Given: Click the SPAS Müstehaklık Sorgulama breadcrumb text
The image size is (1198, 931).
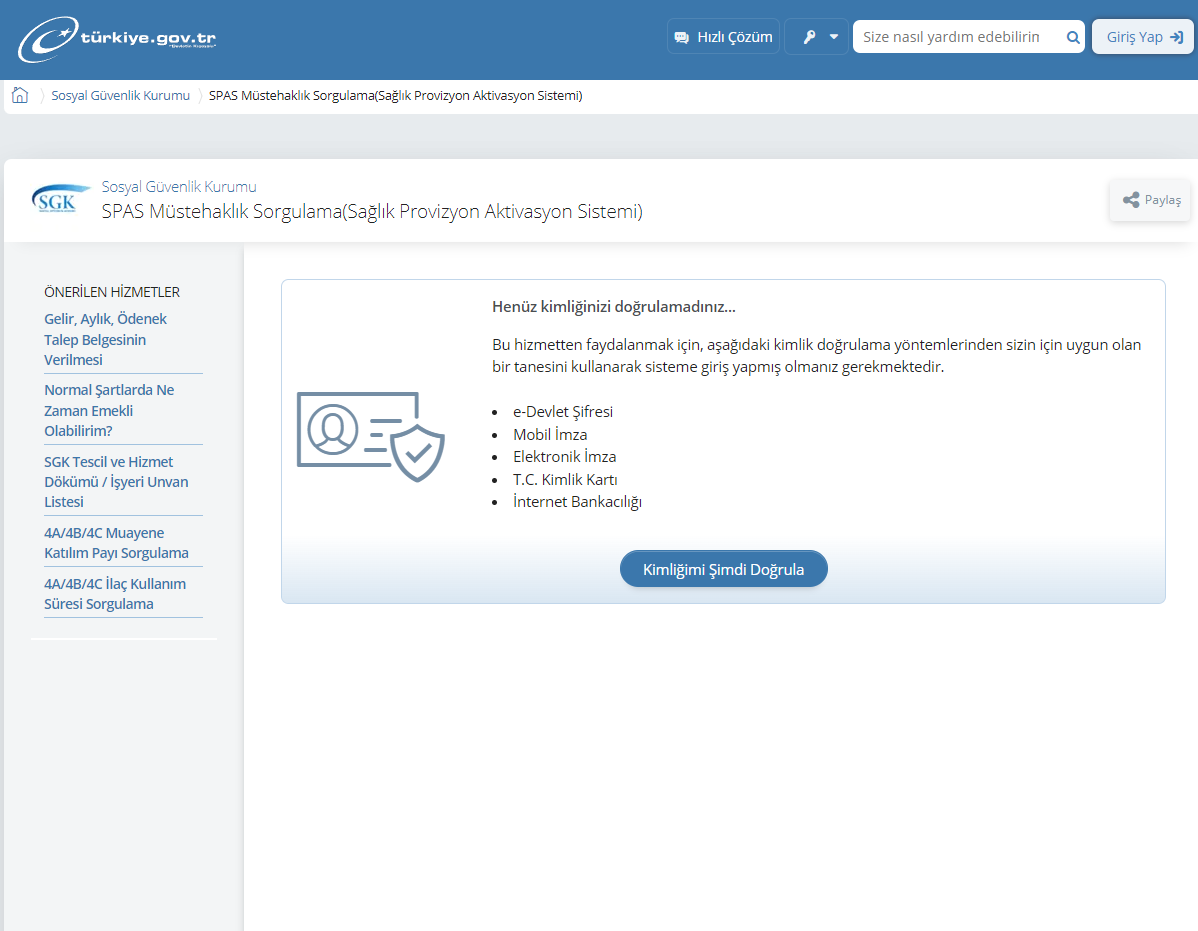Looking at the screenshot, I should (x=396, y=95).
